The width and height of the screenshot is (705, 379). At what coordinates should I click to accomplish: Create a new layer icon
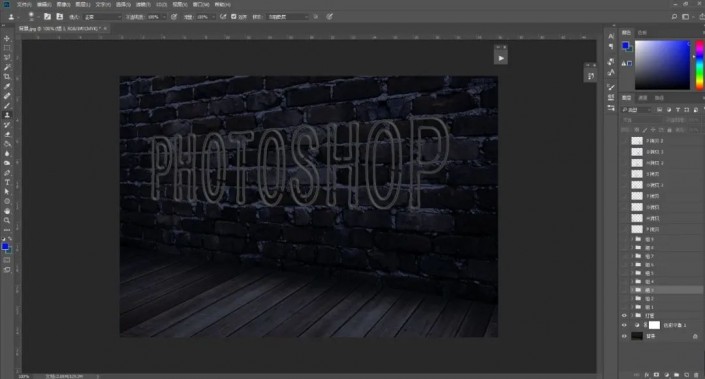tap(686, 375)
